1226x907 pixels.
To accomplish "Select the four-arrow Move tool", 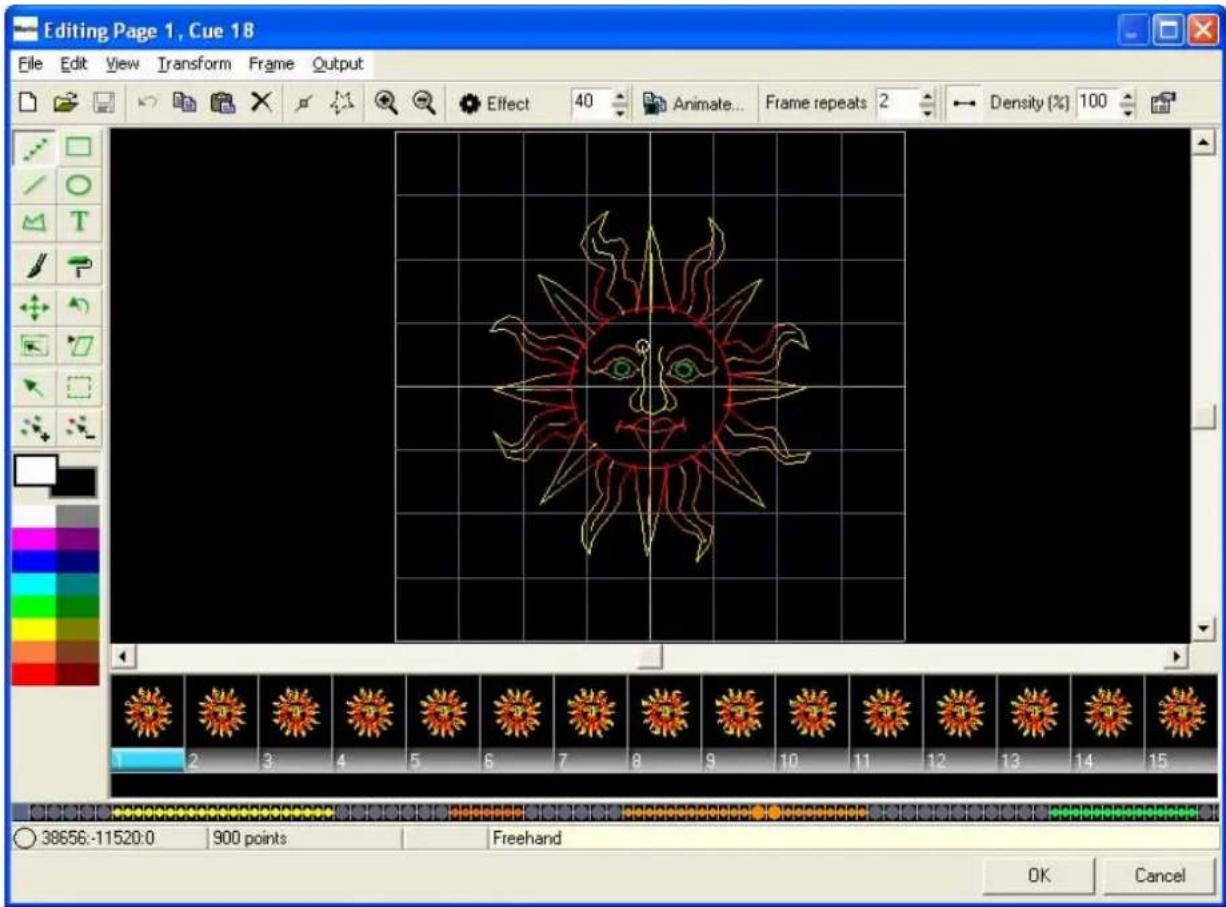I will coord(36,306).
